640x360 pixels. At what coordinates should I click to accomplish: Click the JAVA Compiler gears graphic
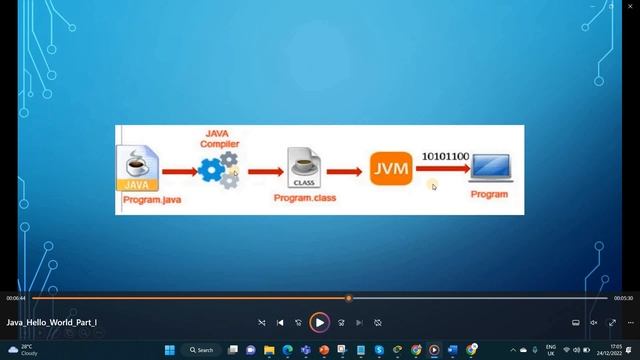(x=219, y=170)
